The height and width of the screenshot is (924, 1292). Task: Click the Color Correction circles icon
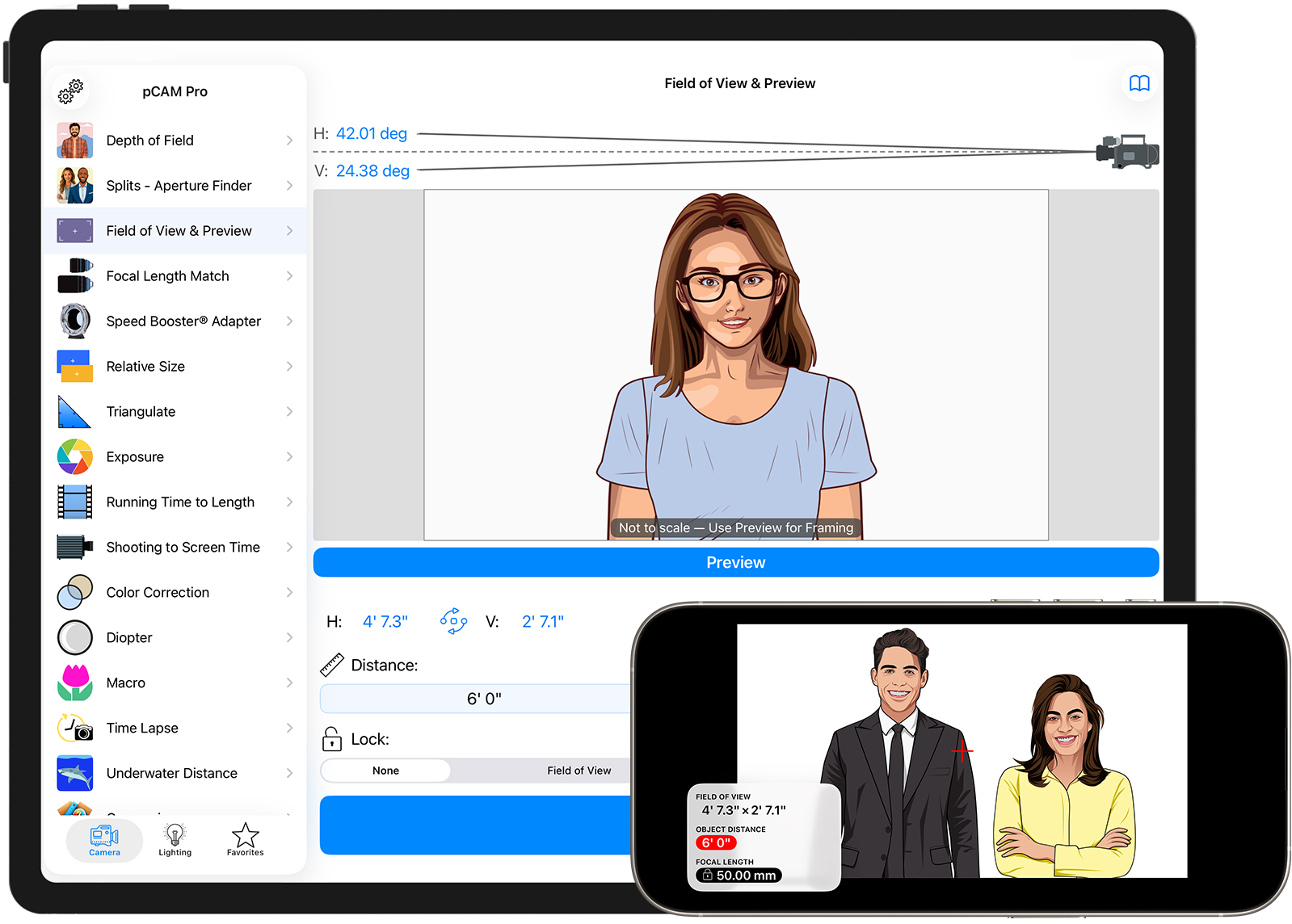tap(75, 593)
